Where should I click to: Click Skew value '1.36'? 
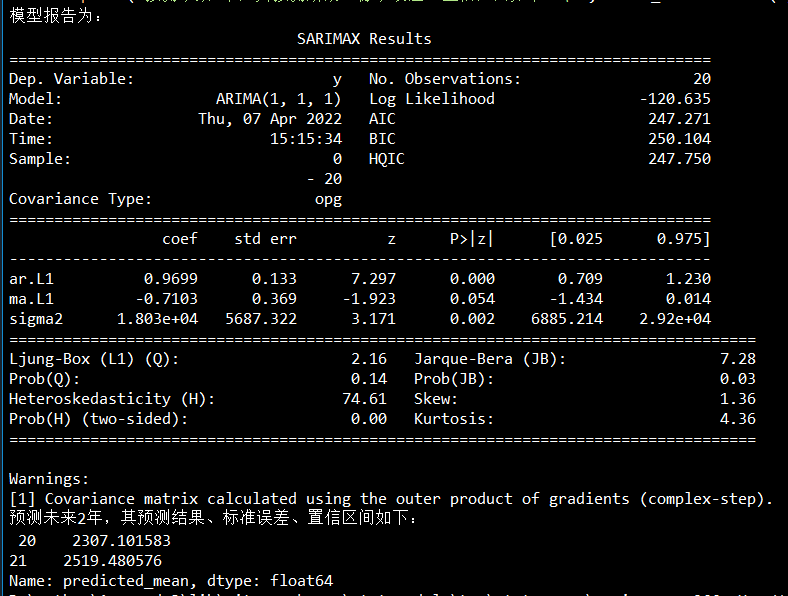738,399
